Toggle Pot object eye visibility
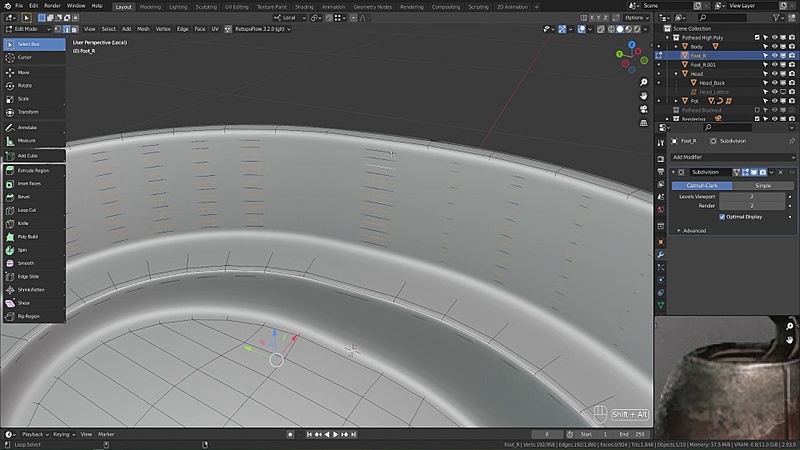Image resolution: width=800 pixels, height=450 pixels. pyautogui.click(x=774, y=101)
